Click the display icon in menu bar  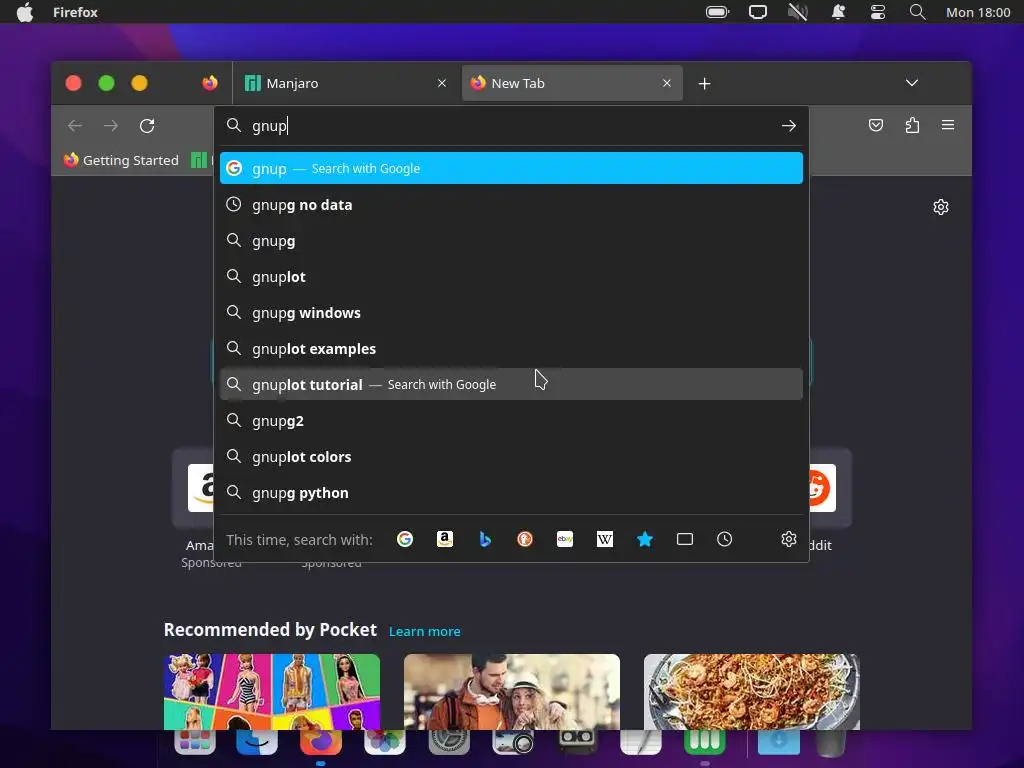click(758, 12)
